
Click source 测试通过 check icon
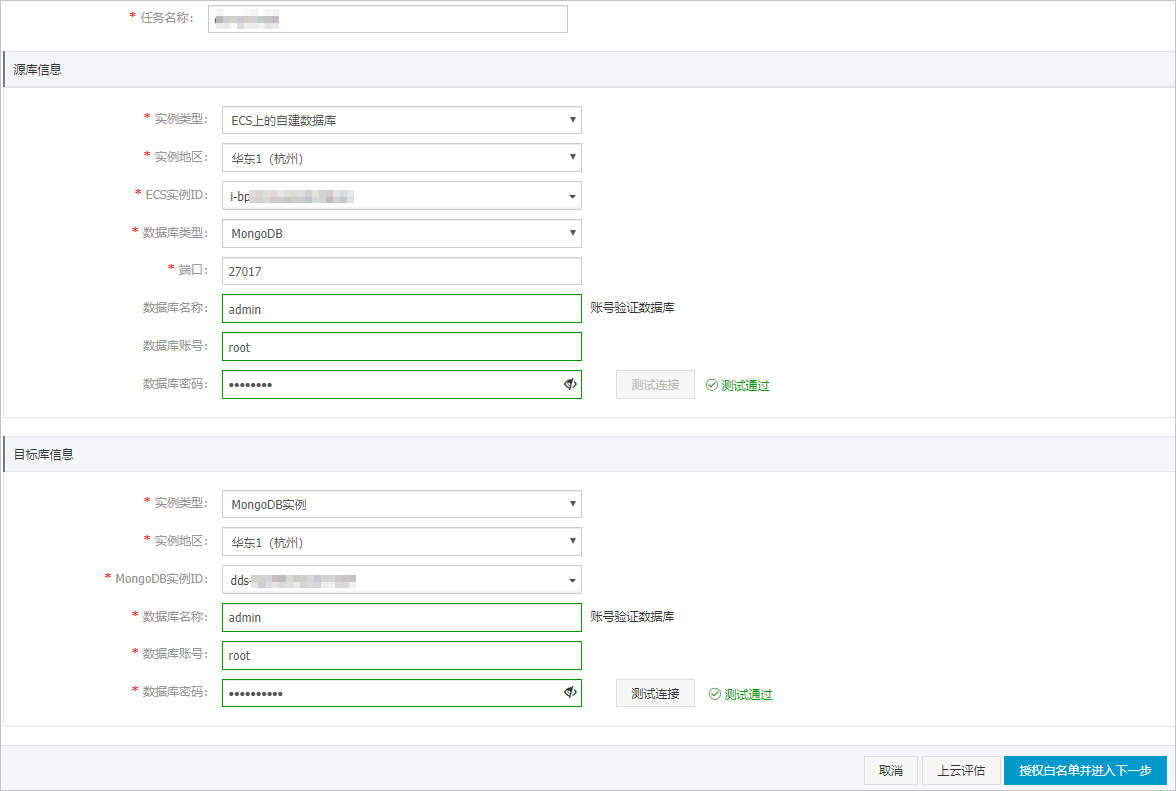712,385
